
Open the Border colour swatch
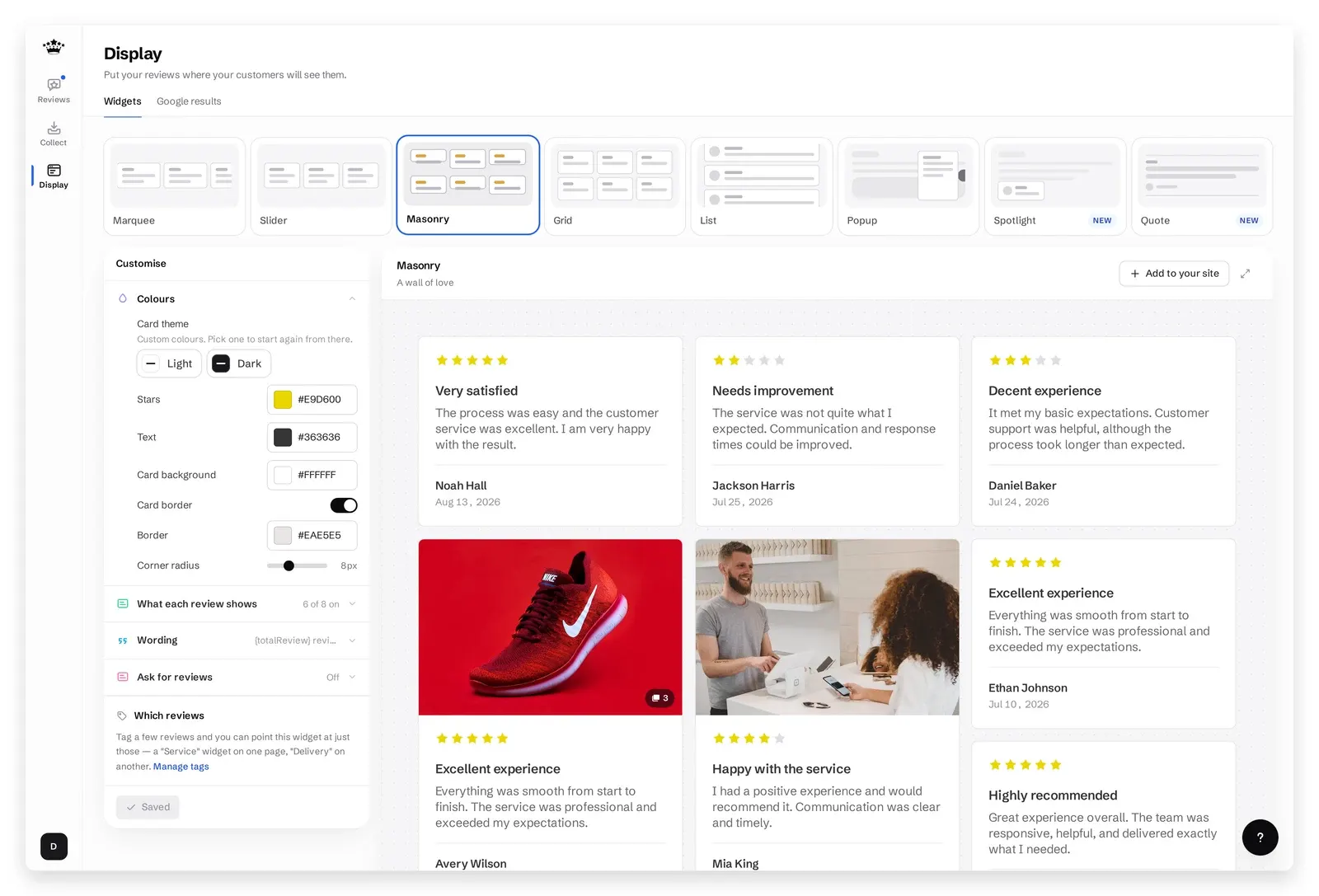[283, 536]
